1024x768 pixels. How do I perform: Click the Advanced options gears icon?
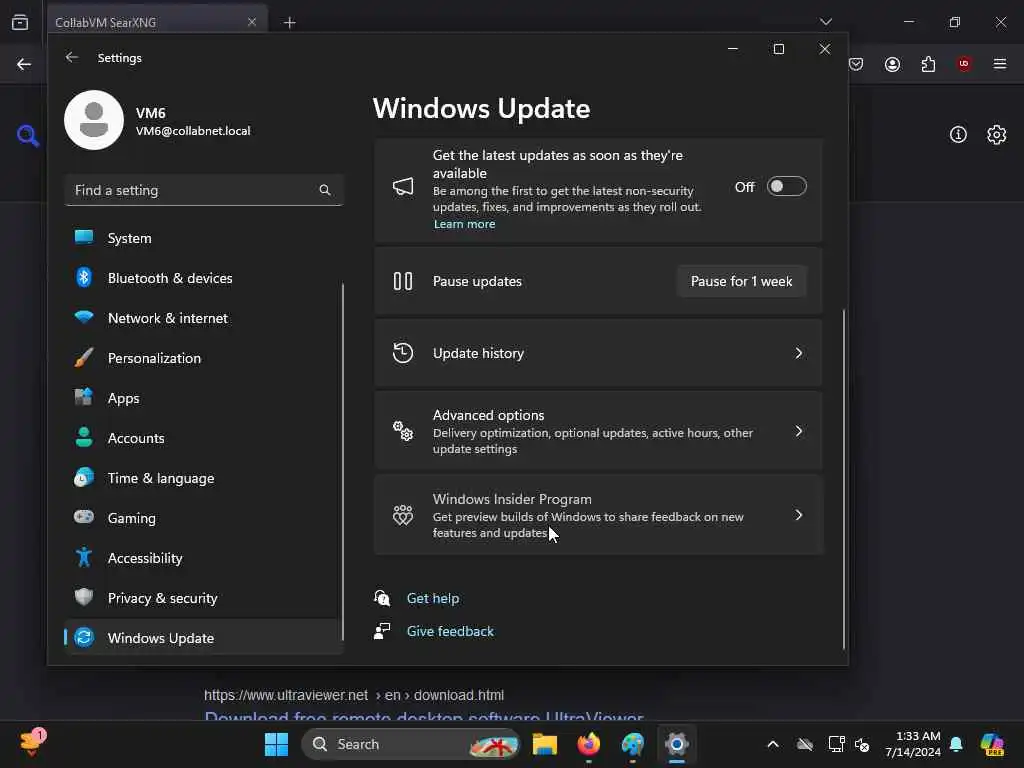click(403, 431)
